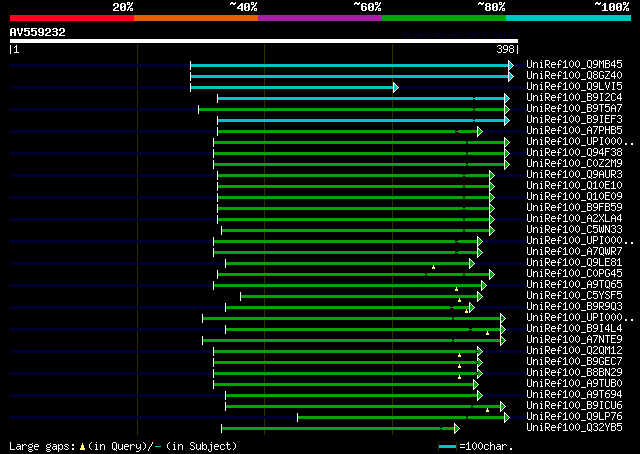Click the arrowhead ending the A9TUB0 alignment
This screenshot has height=454, width=640.
point(476,385)
